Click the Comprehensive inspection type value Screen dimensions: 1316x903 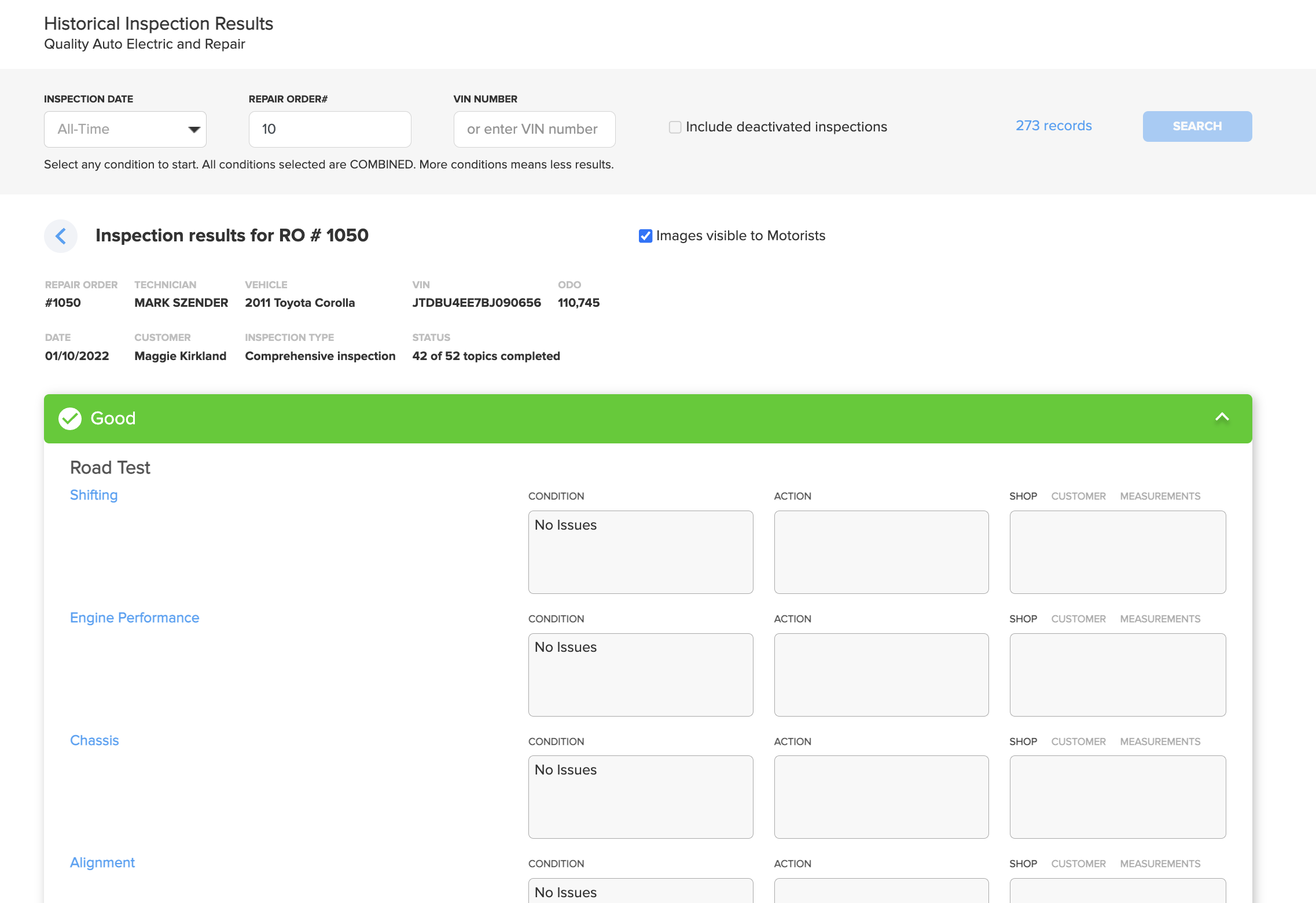(x=320, y=356)
